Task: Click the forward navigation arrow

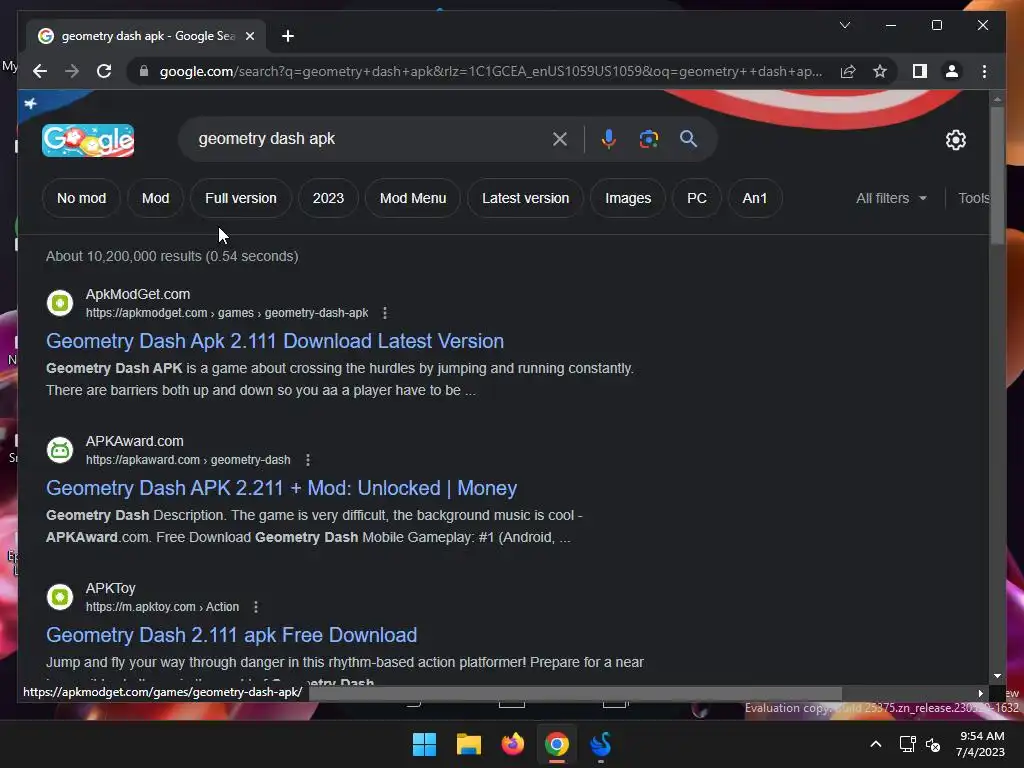Action: pyautogui.click(x=72, y=71)
